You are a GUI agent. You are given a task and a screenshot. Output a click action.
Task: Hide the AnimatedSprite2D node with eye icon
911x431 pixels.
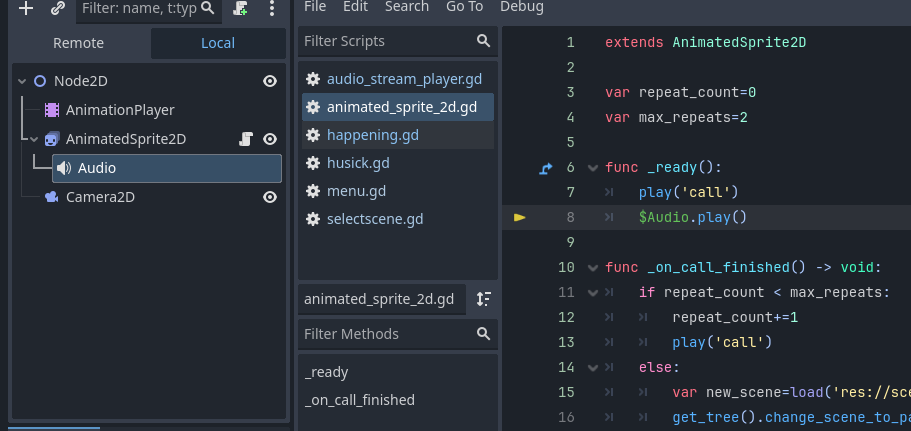pos(270,139)
